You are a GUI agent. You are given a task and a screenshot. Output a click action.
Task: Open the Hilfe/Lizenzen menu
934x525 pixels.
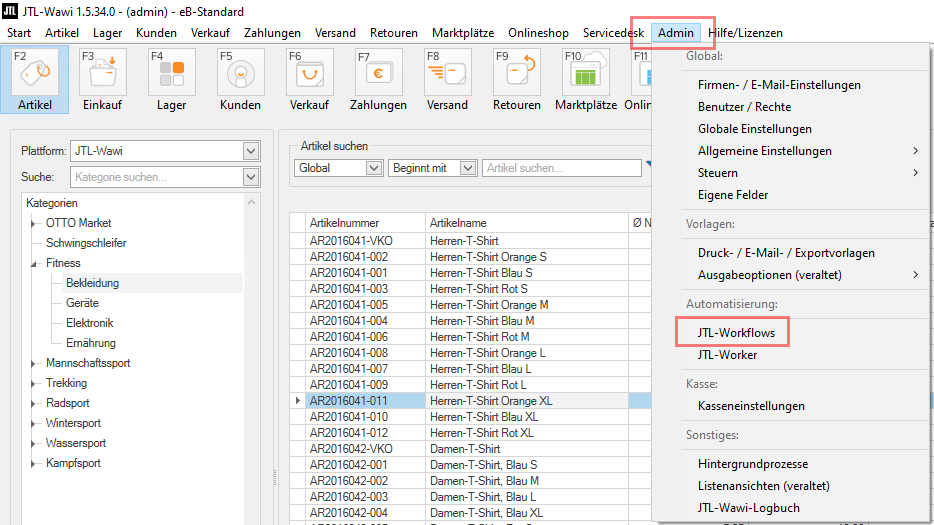coord(745,33)
